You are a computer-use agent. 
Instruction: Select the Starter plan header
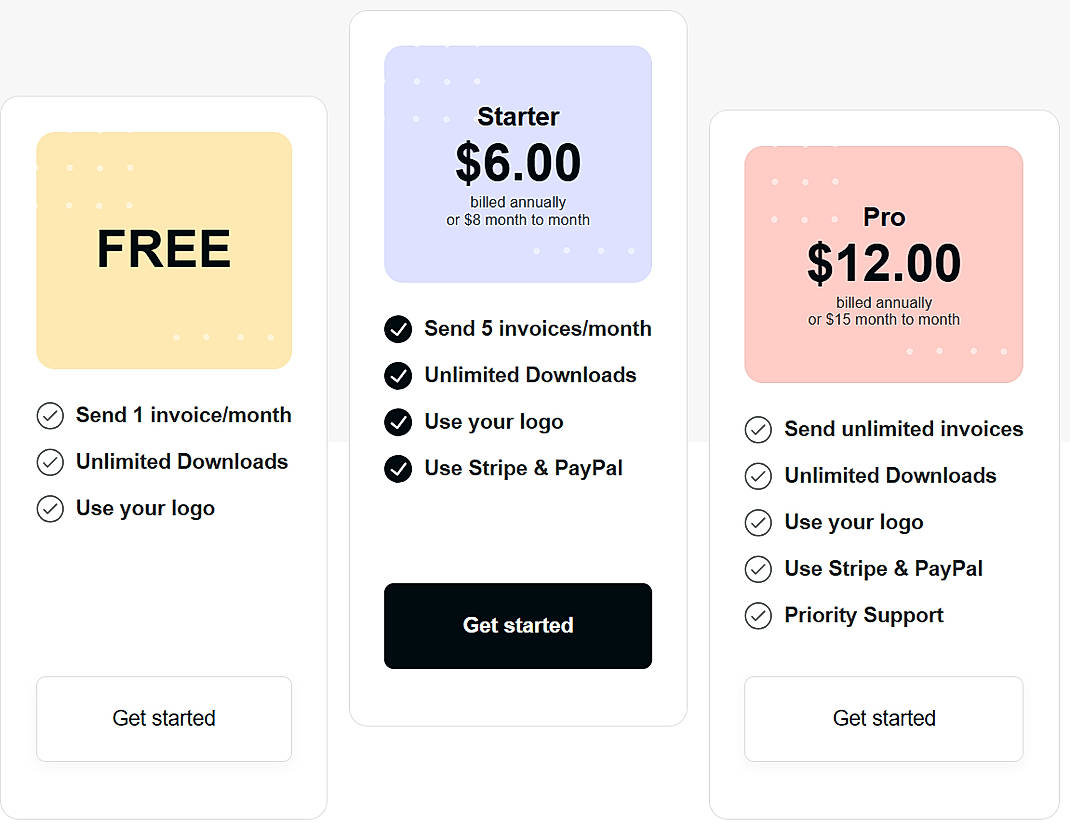tap(518, 116)
